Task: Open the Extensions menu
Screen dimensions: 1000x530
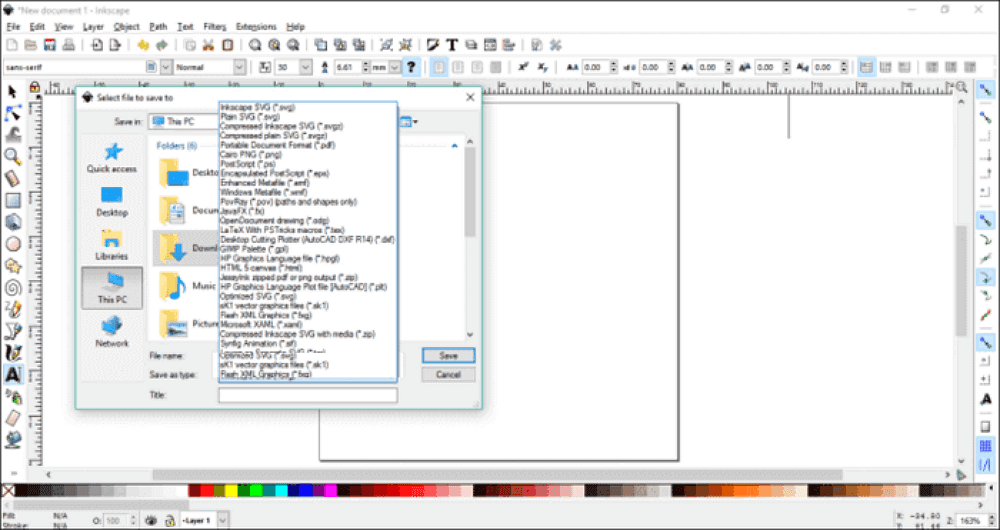Action: [x=256, y=27]
